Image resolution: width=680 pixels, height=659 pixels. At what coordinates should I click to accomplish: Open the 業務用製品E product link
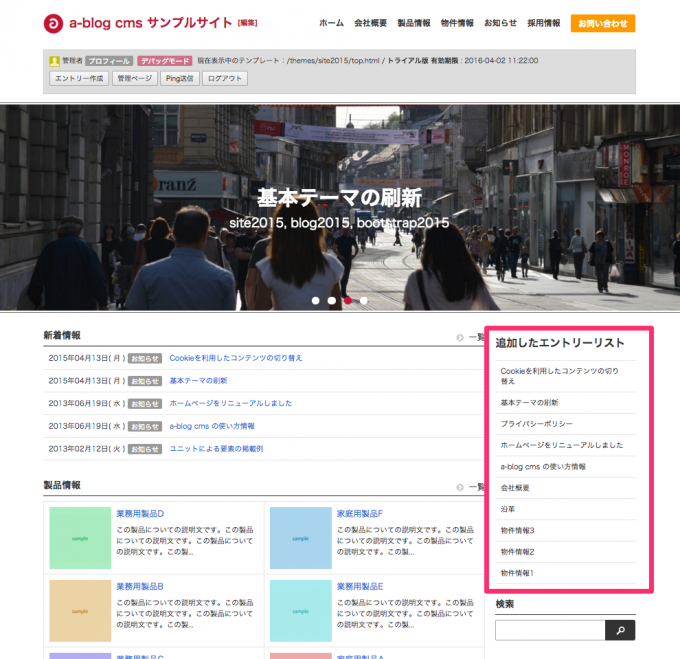[360, 587]
